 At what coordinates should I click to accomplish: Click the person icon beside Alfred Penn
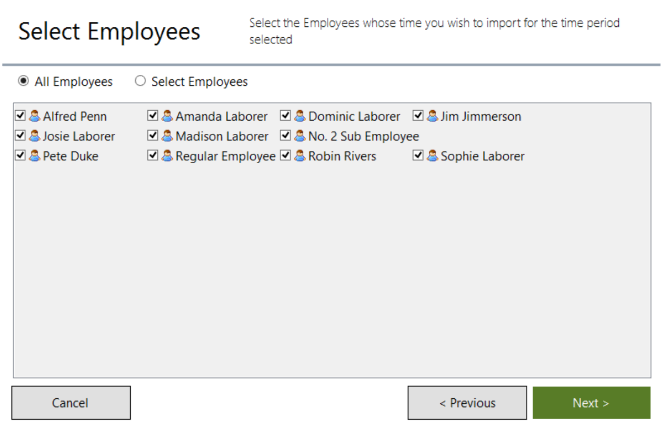pos(35,116)
